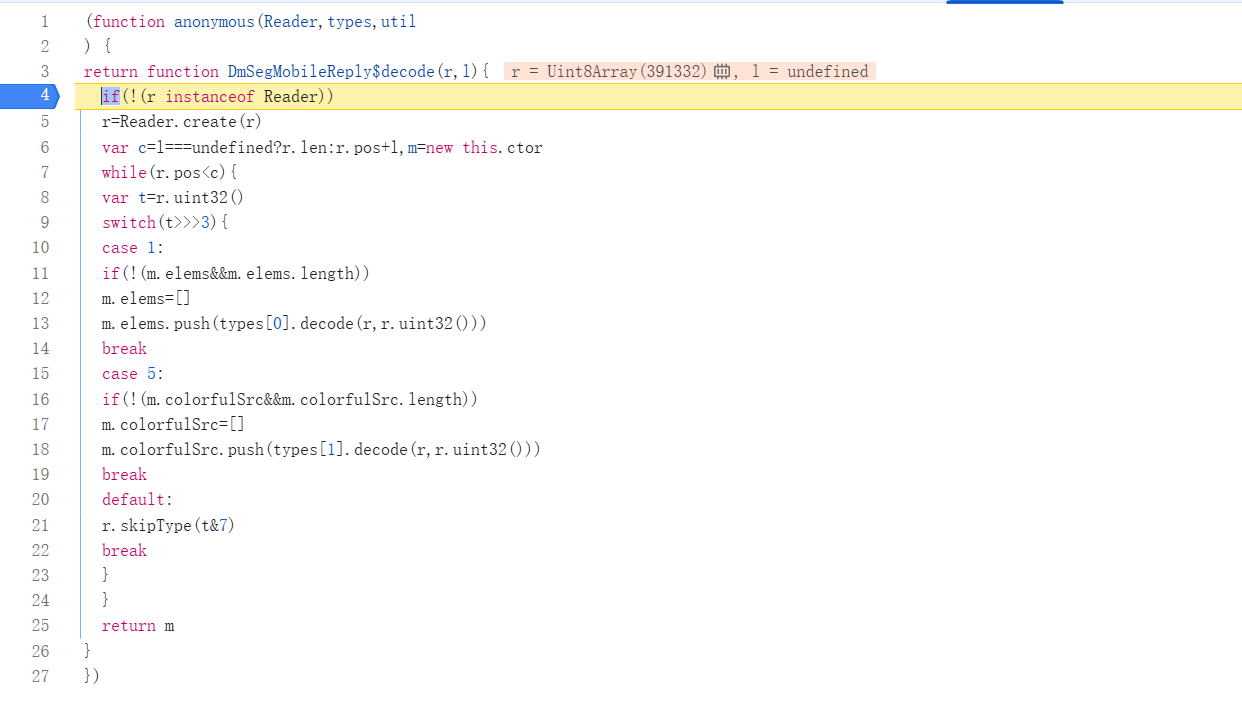
Task: Add breakpoint on line number 18
Action: tap(40, 449)
